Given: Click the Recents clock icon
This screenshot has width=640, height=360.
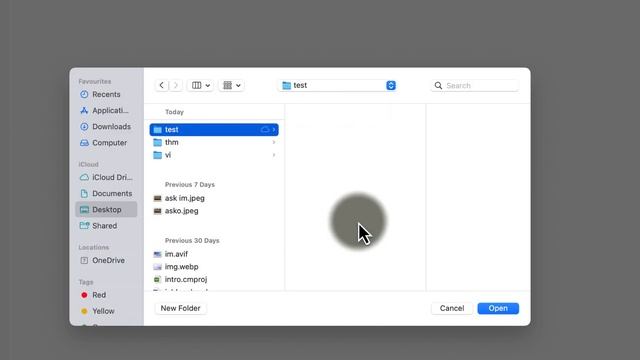Looking at the screenshot, I should pos(84,94).
